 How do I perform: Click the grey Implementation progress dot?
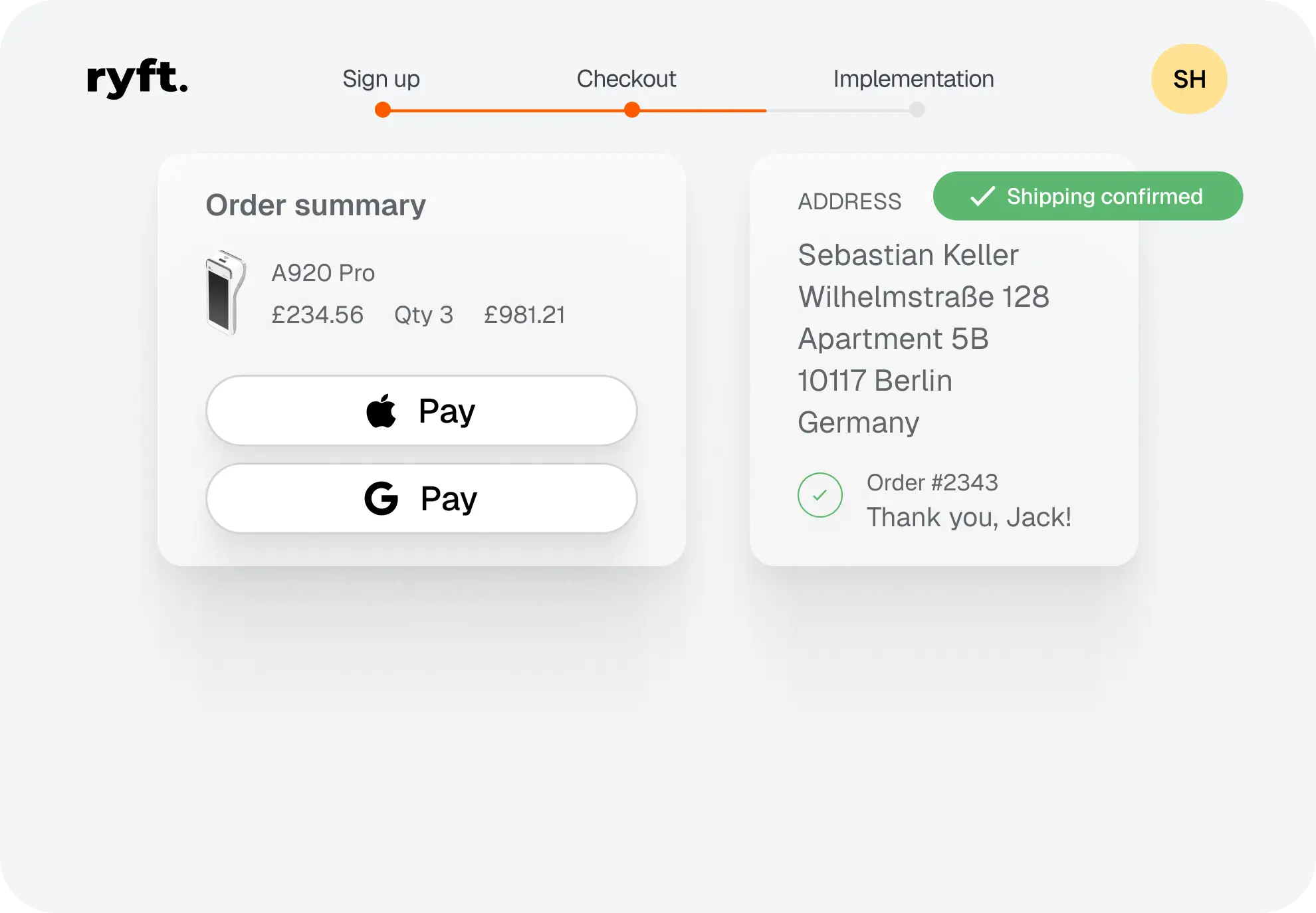[917, 110]
